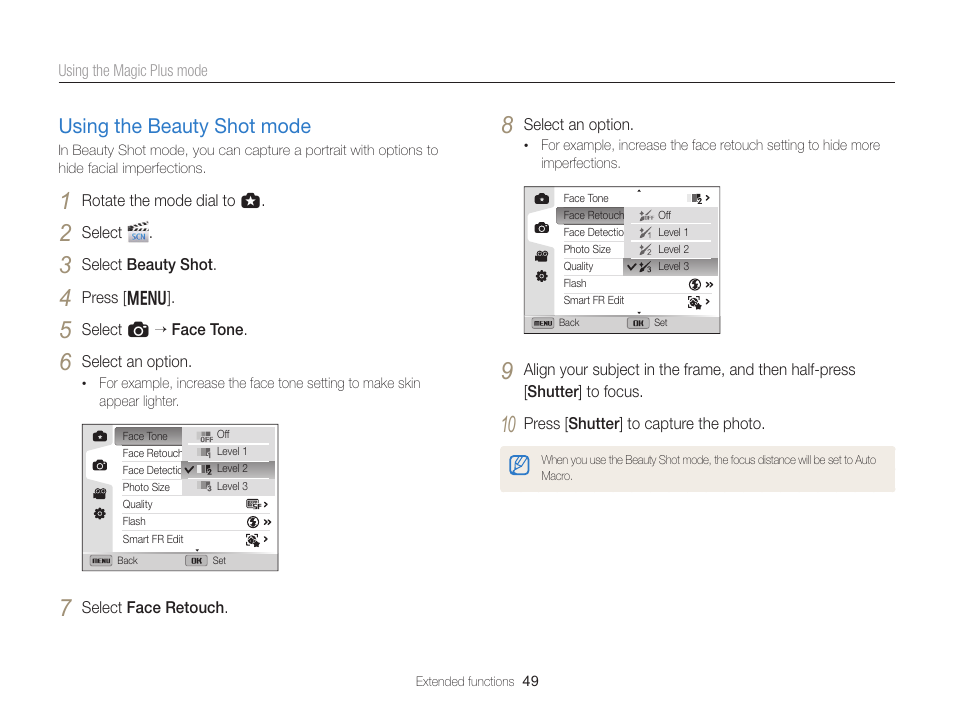The height and width of the screenshot is (720, 954).
Task: Click the Face Tone level 2 icon beside Face Tone row
Action: click(697, 198)
